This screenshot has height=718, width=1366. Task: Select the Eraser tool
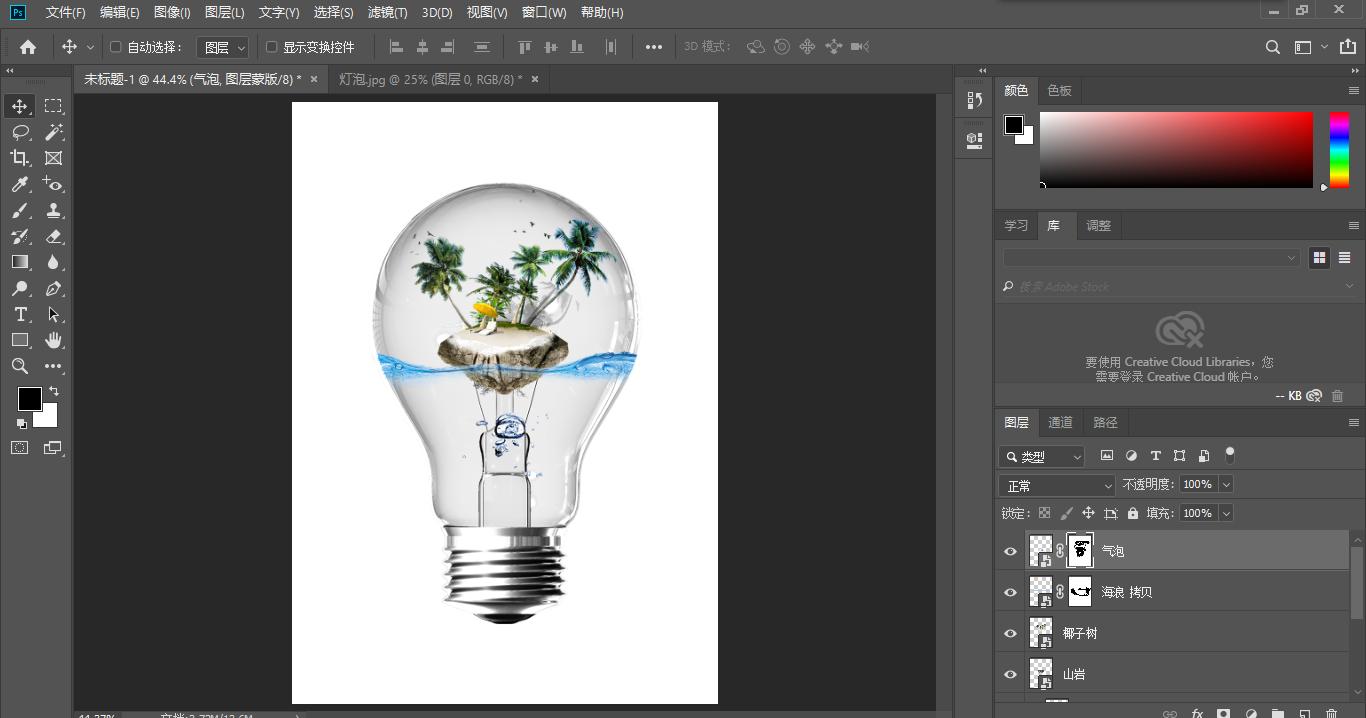tap(53, 237)
